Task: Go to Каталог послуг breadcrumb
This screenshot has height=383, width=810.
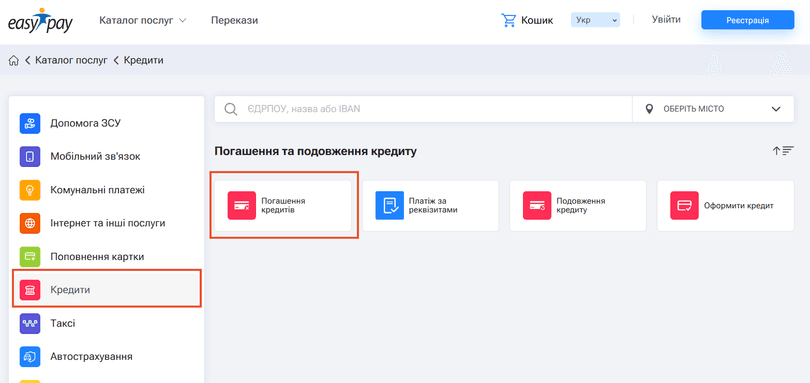Action: point(71,60)
